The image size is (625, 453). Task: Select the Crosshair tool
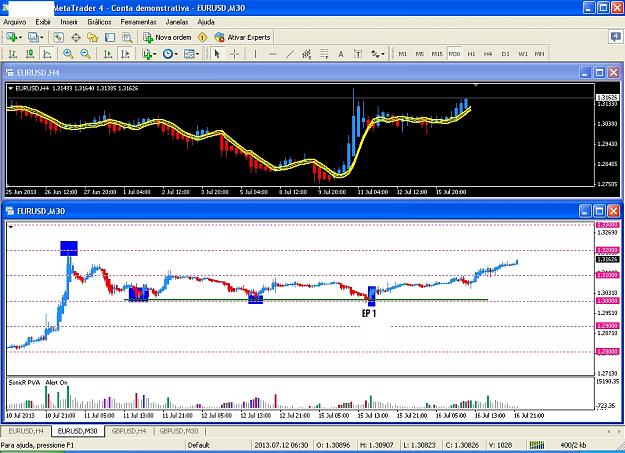tap(235, 54)
